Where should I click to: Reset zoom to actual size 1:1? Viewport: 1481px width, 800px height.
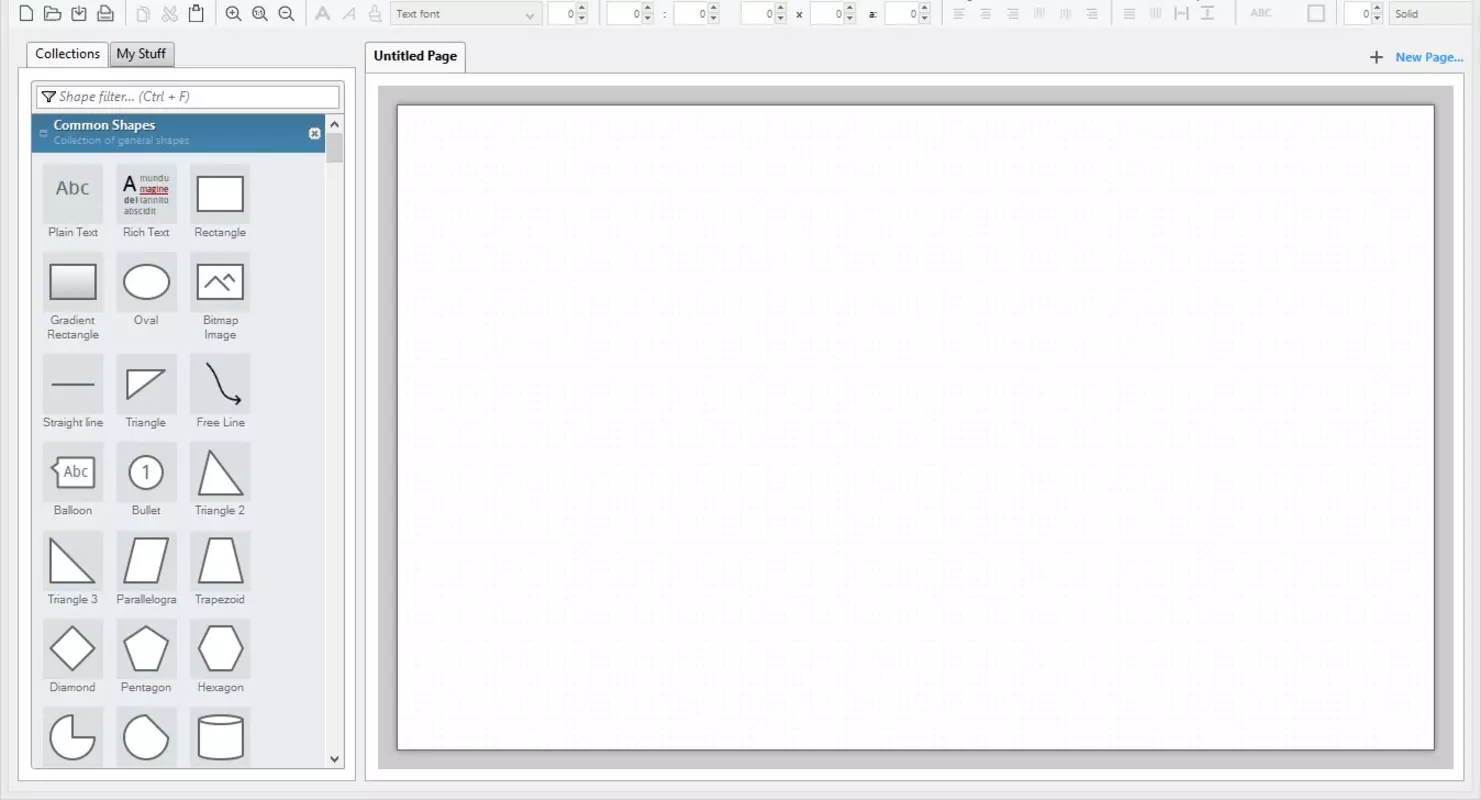click(260, 14)
